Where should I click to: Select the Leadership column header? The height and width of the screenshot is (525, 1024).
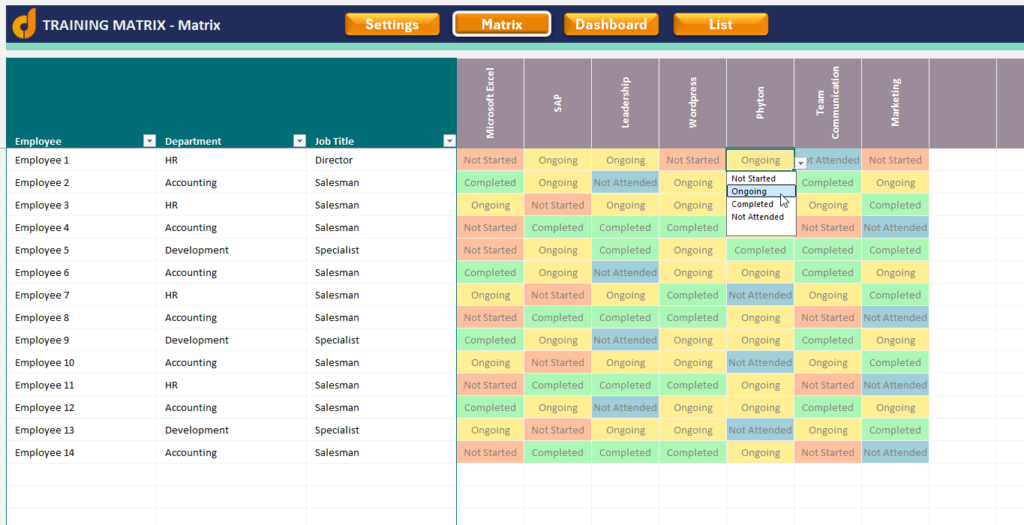click(x=626, y=103)
